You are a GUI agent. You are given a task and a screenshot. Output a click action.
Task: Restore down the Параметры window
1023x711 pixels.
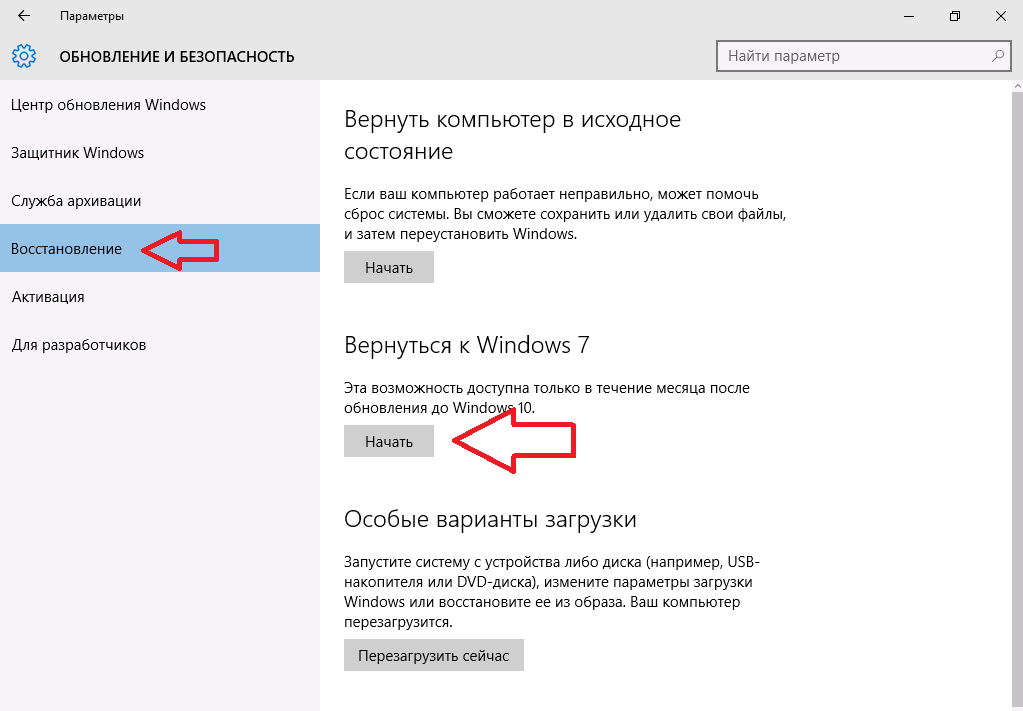954,16
